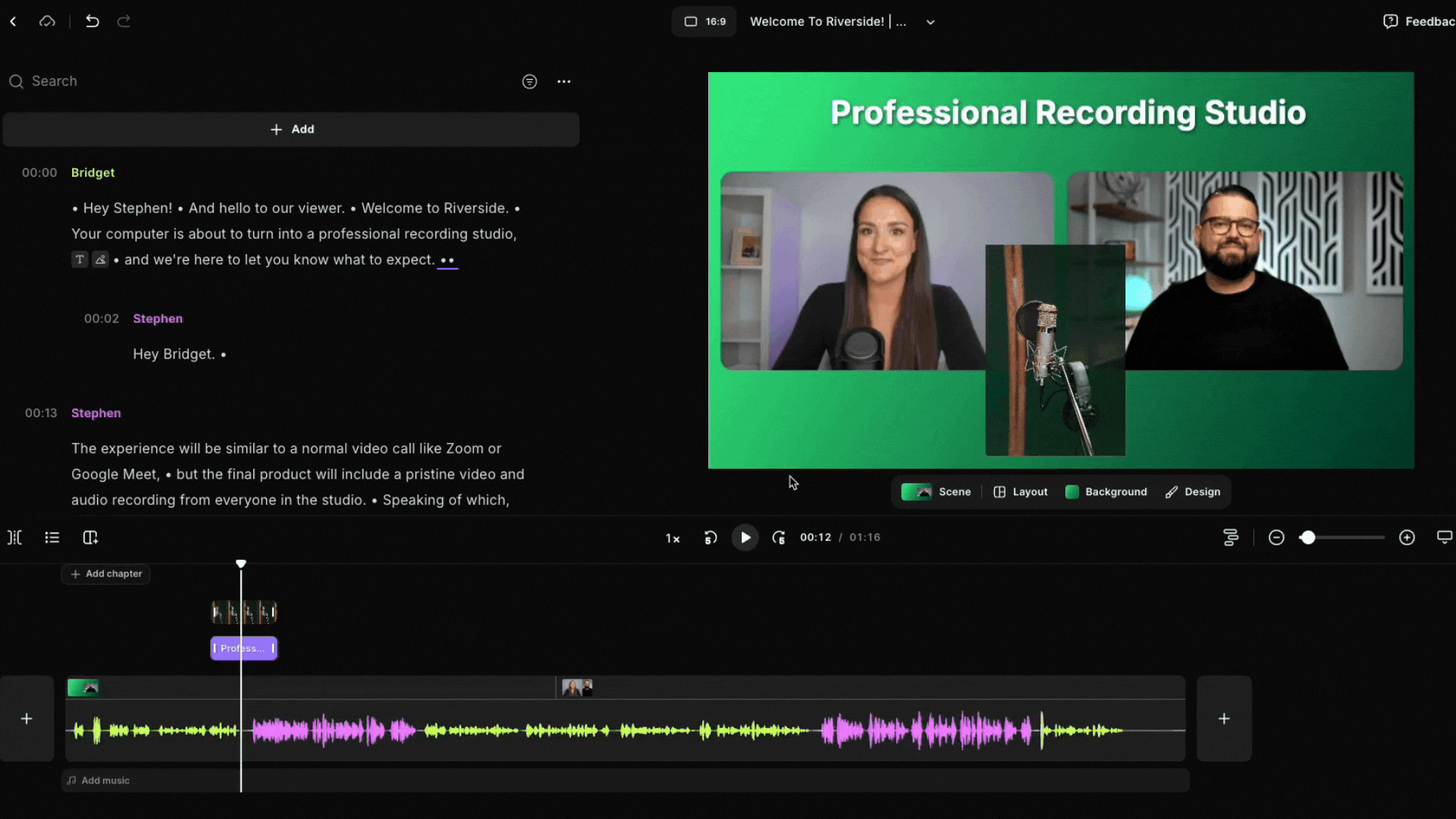Image resolution: width=1456 pixels, height=819 pixels.
Task: Skip forward five seconds
Action: click(779, 538)
